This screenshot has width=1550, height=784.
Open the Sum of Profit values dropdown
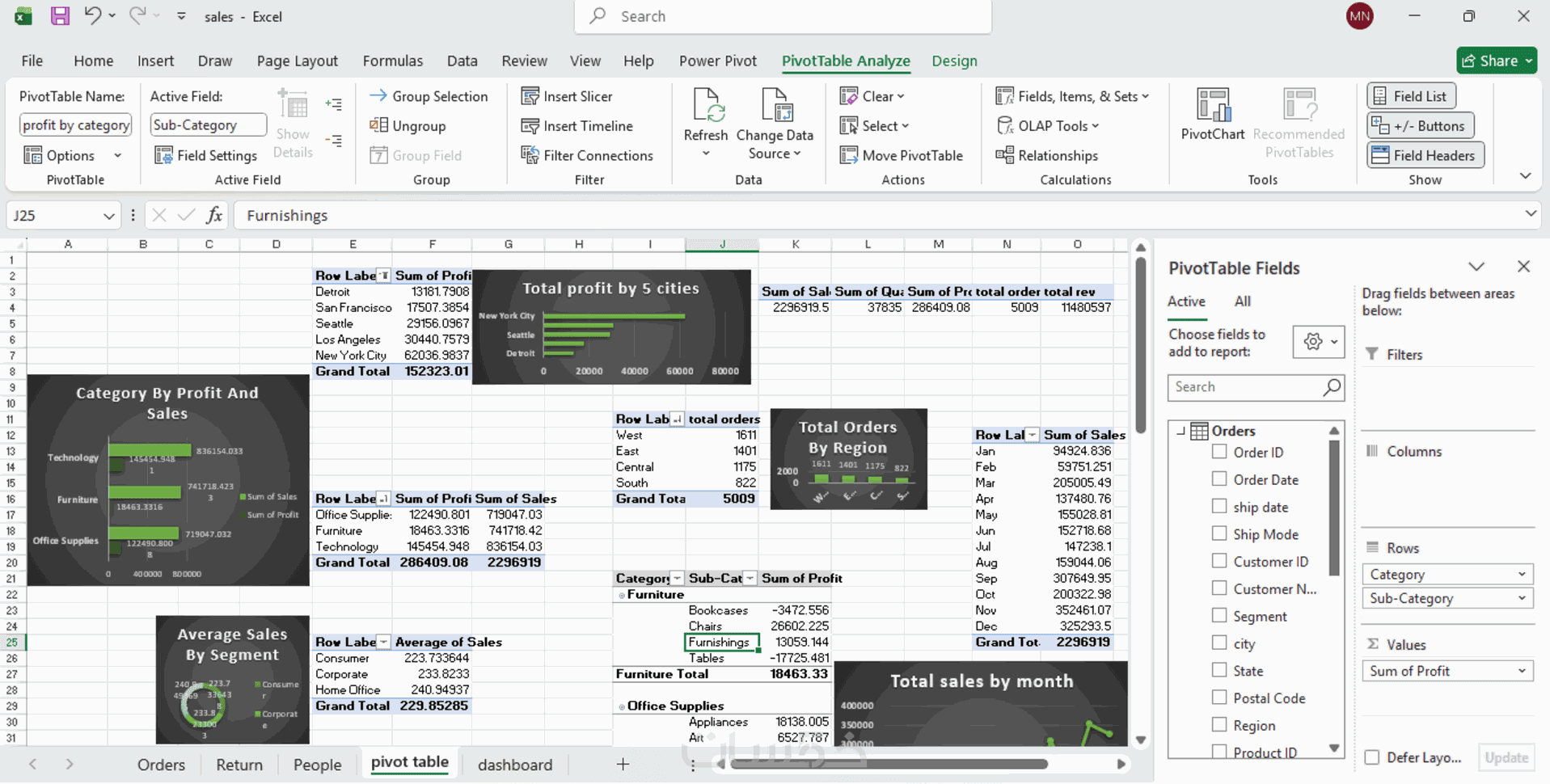1522,671
